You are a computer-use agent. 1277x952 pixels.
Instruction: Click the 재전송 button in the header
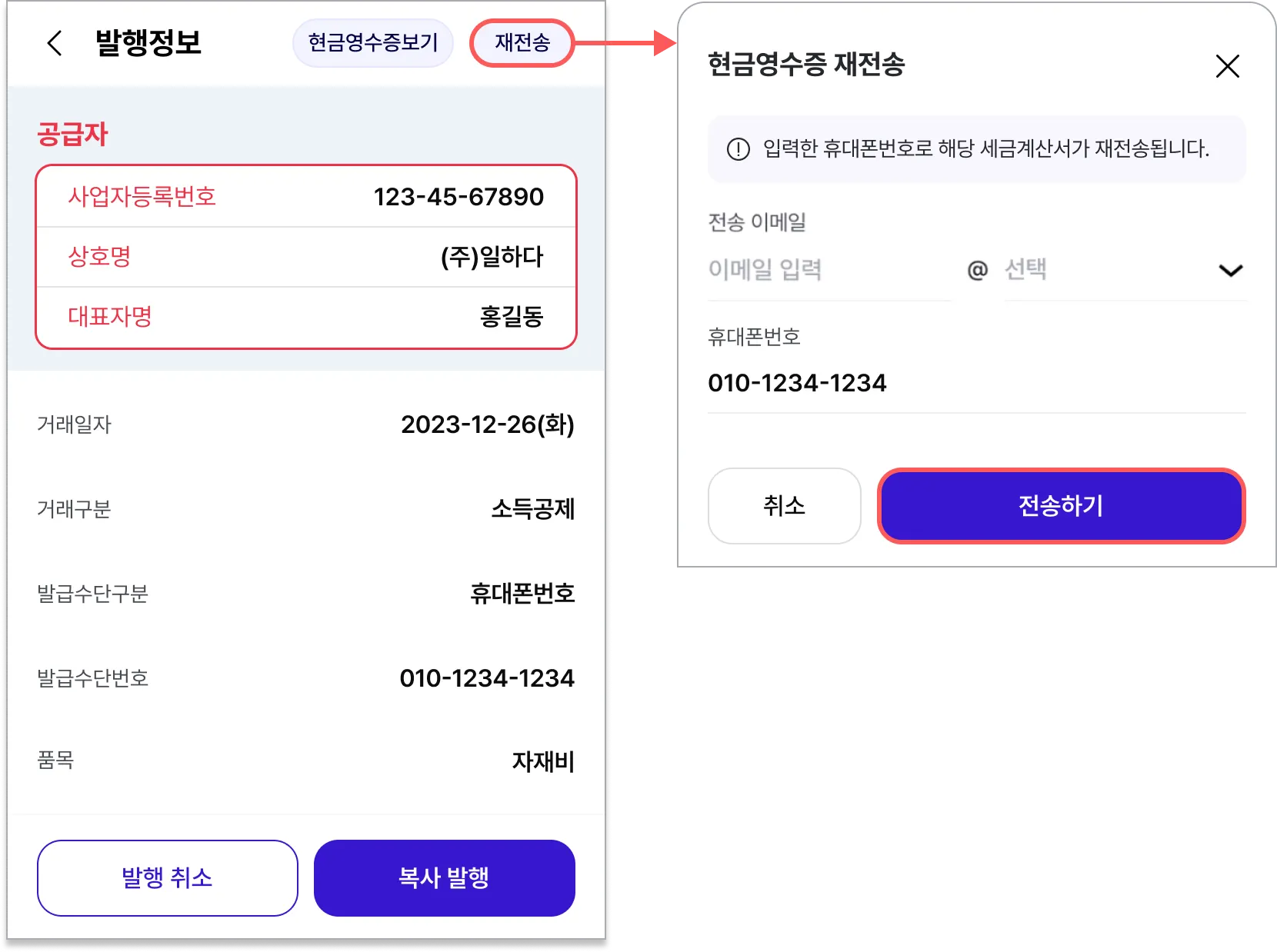(x=522, y=43)
